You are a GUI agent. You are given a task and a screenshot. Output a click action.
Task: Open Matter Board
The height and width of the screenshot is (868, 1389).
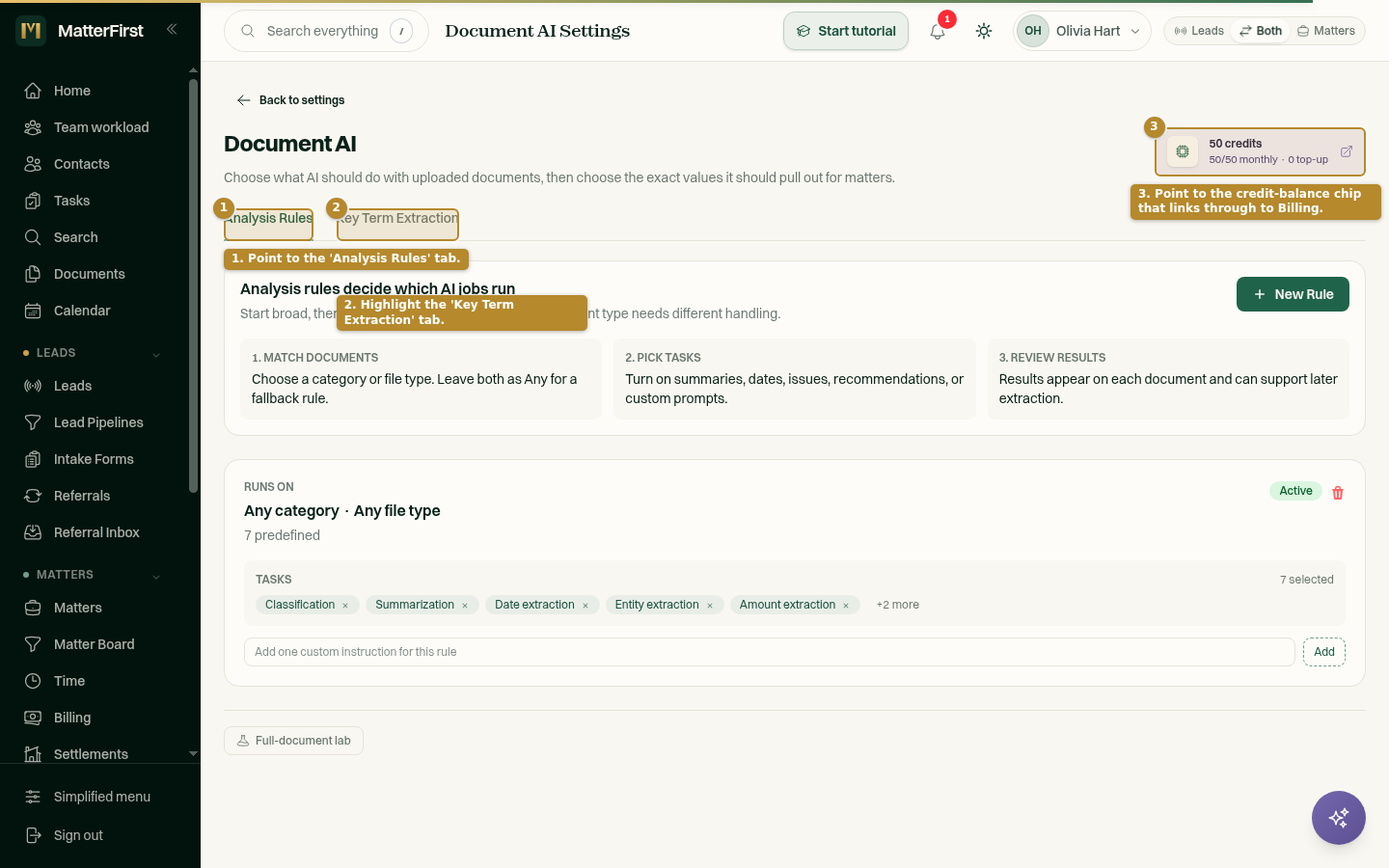(95, 644)
